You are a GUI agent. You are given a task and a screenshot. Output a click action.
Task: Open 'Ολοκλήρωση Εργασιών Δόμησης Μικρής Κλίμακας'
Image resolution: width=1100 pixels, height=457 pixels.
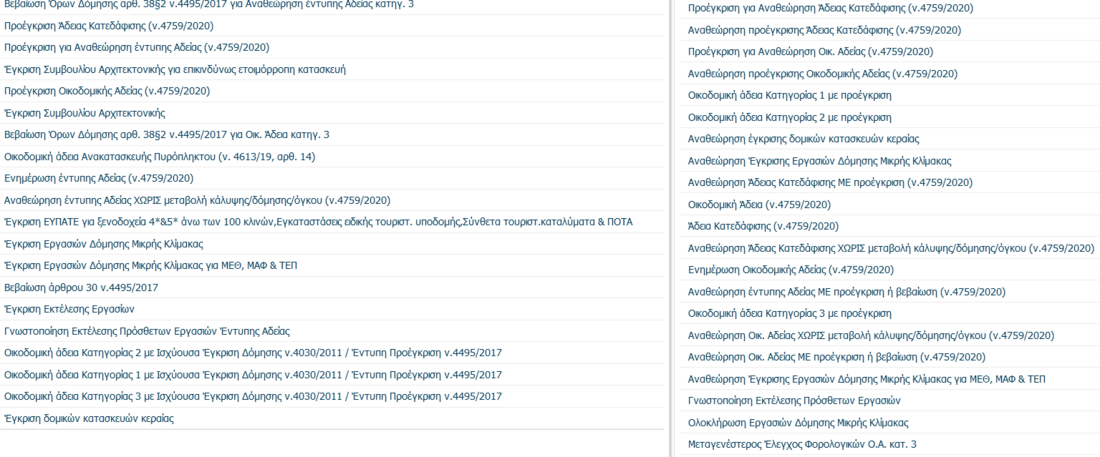798,423
